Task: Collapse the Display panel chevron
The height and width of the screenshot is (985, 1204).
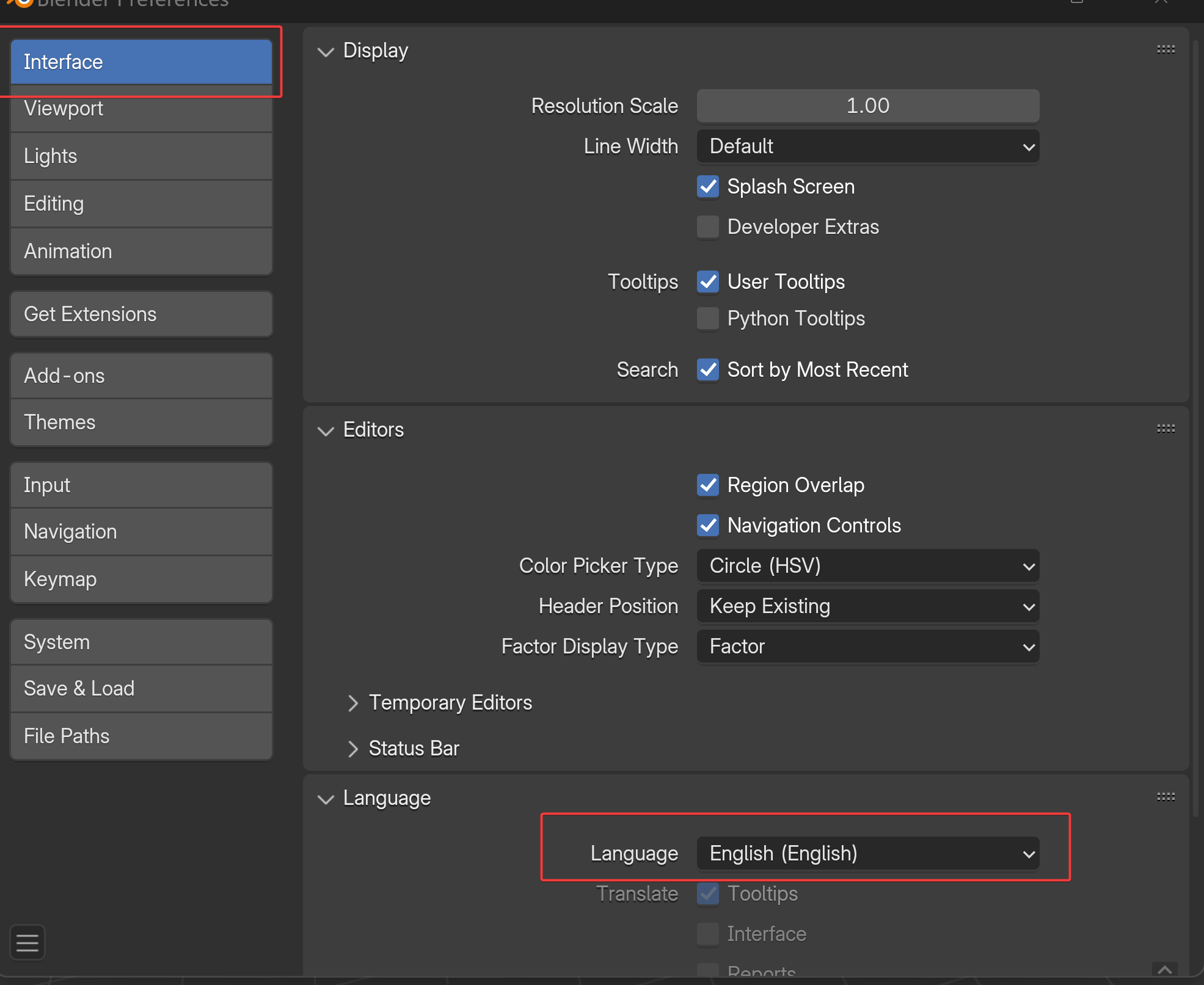Action: click(326, 51)
